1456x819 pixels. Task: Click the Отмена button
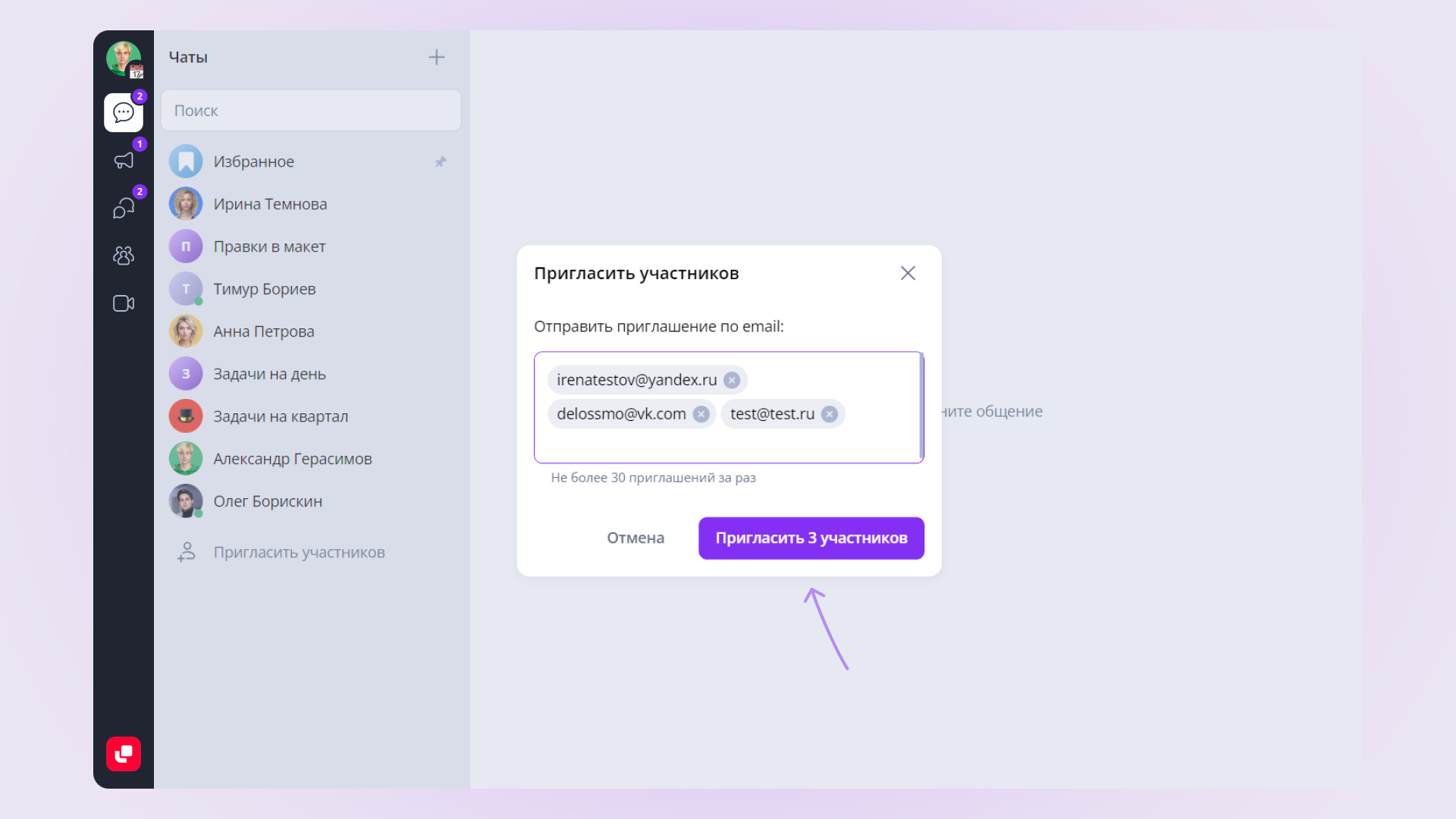[635, 538]
